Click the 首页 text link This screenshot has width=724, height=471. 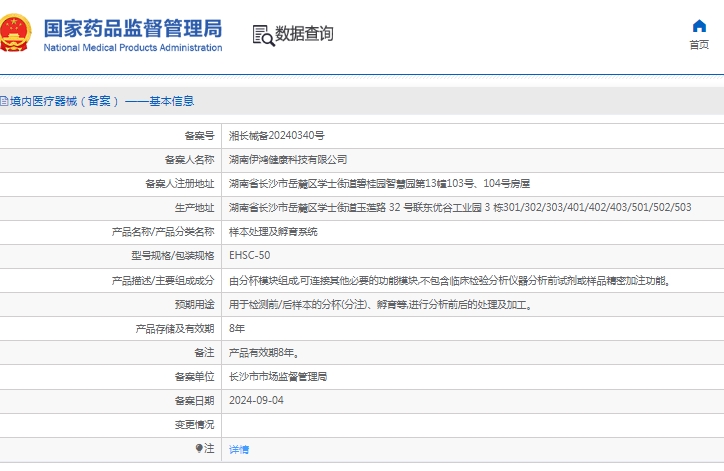699,45
